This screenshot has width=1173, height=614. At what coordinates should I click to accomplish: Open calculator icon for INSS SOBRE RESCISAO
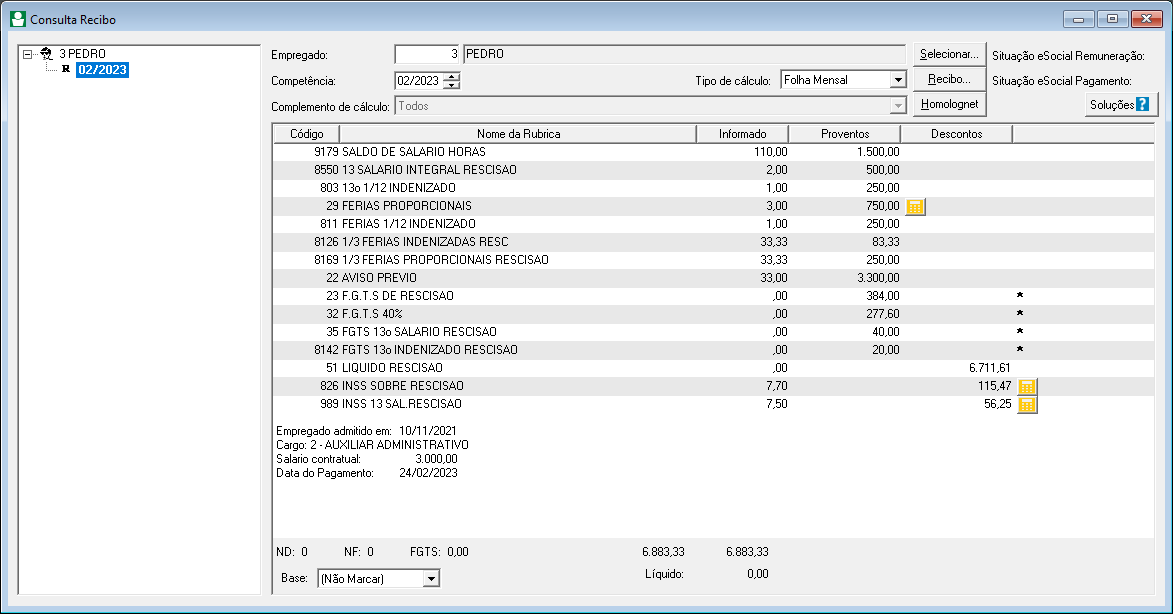tap(1027, 387)
